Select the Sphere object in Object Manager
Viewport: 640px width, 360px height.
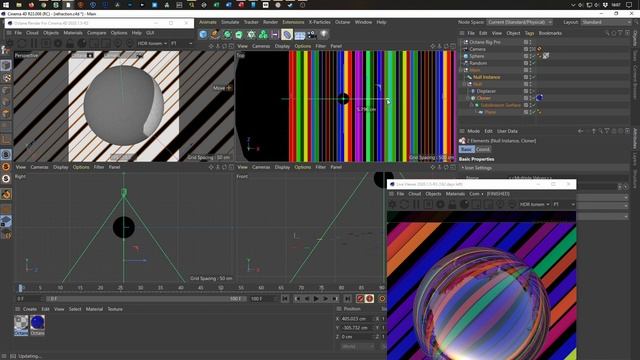point(476,56)
